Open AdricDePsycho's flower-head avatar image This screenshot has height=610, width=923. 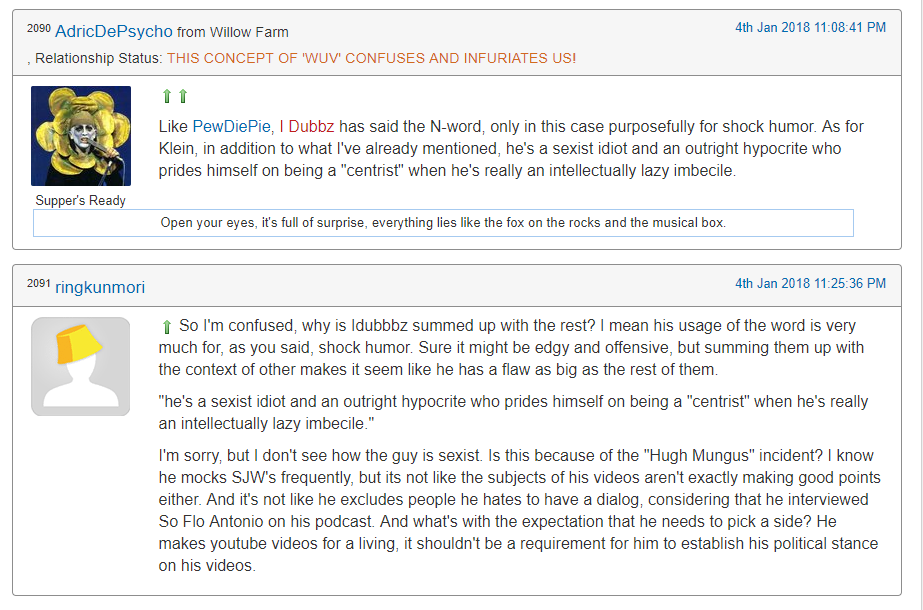click(x=81, y=136)
